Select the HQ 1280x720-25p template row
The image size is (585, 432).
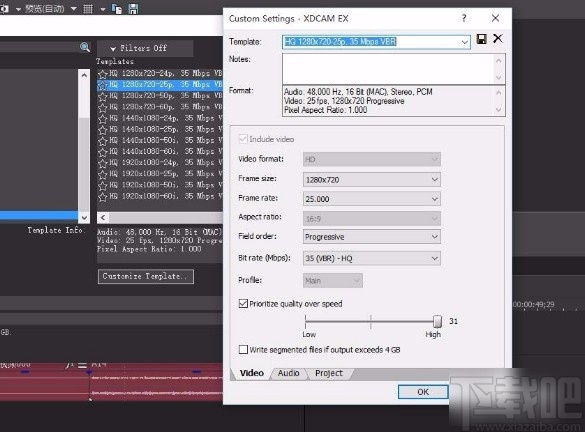pos(160,85)
